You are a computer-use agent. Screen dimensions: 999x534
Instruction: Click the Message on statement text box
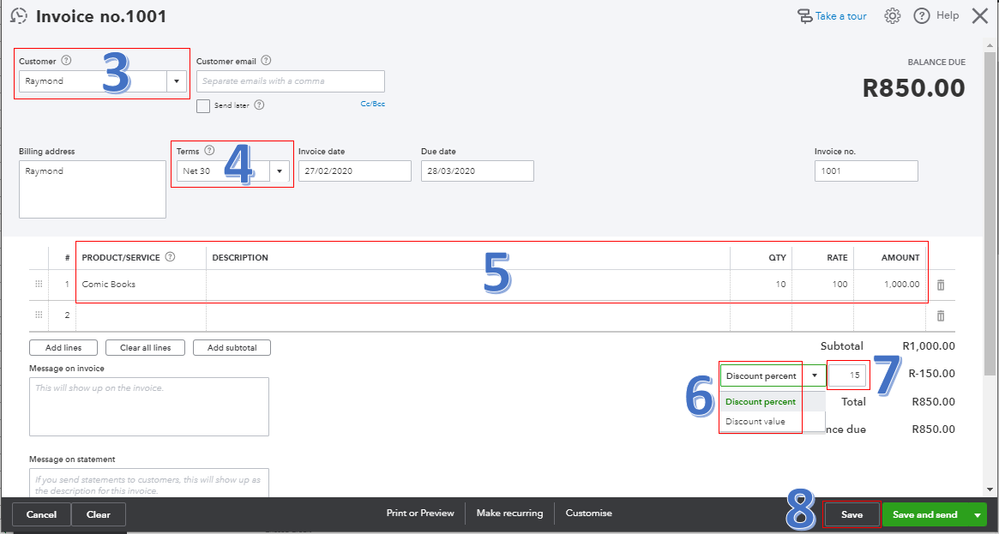pos(149,483)
